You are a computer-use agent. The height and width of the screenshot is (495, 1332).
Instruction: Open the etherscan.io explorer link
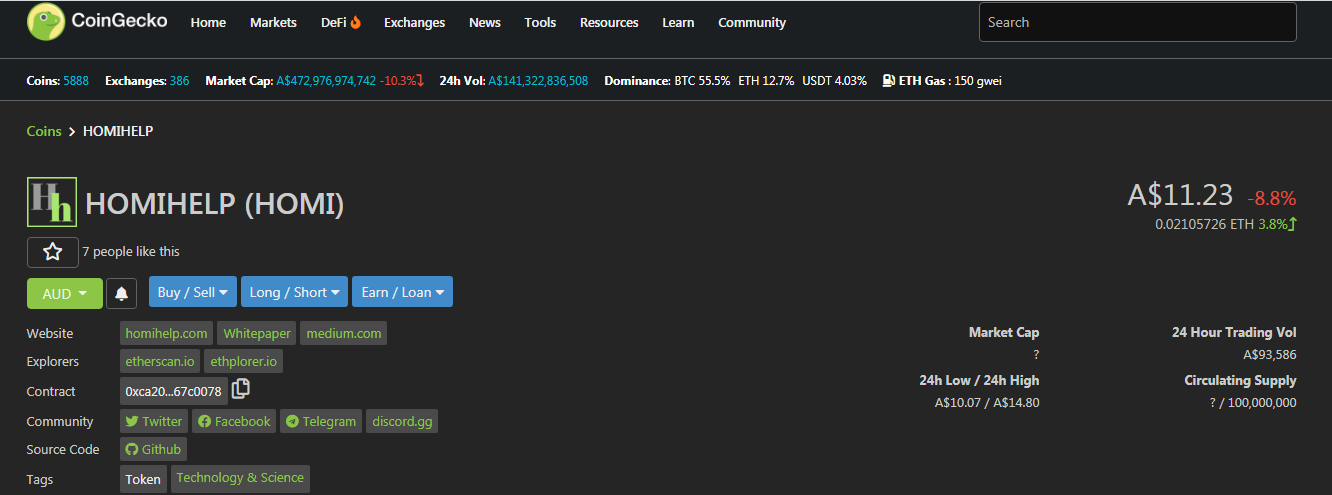[x=160, y=361]
